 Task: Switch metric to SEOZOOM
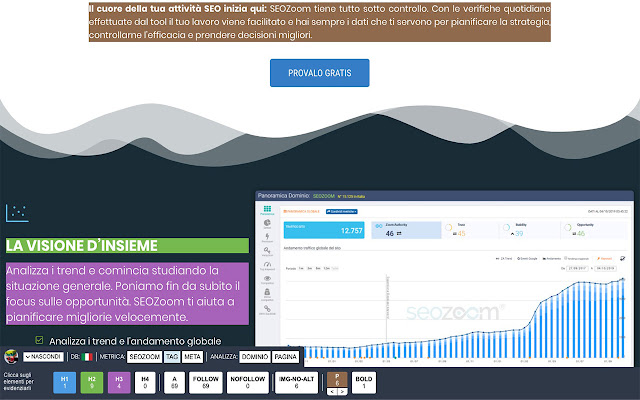point(144,357)
